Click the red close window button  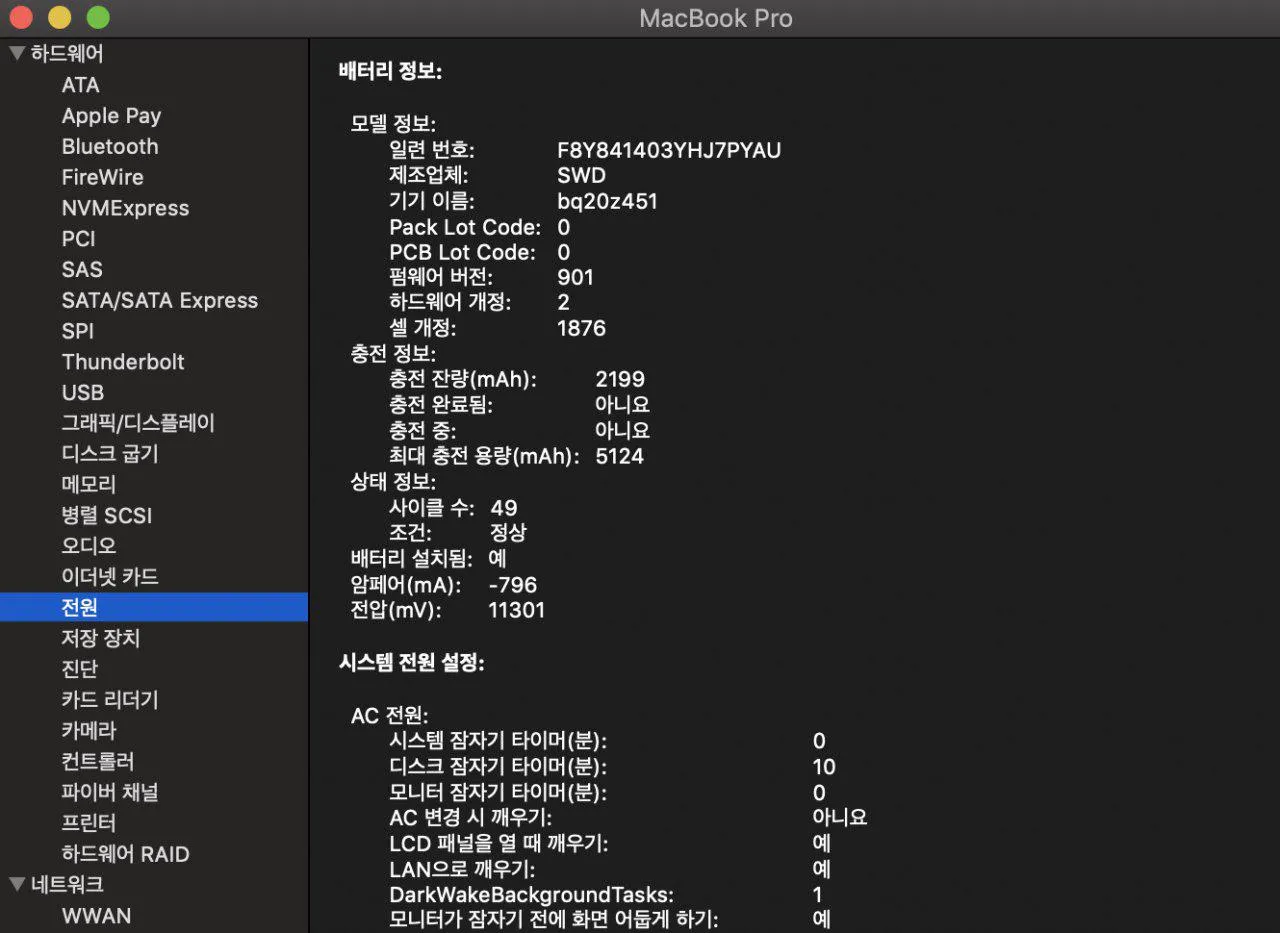[21, 17]
